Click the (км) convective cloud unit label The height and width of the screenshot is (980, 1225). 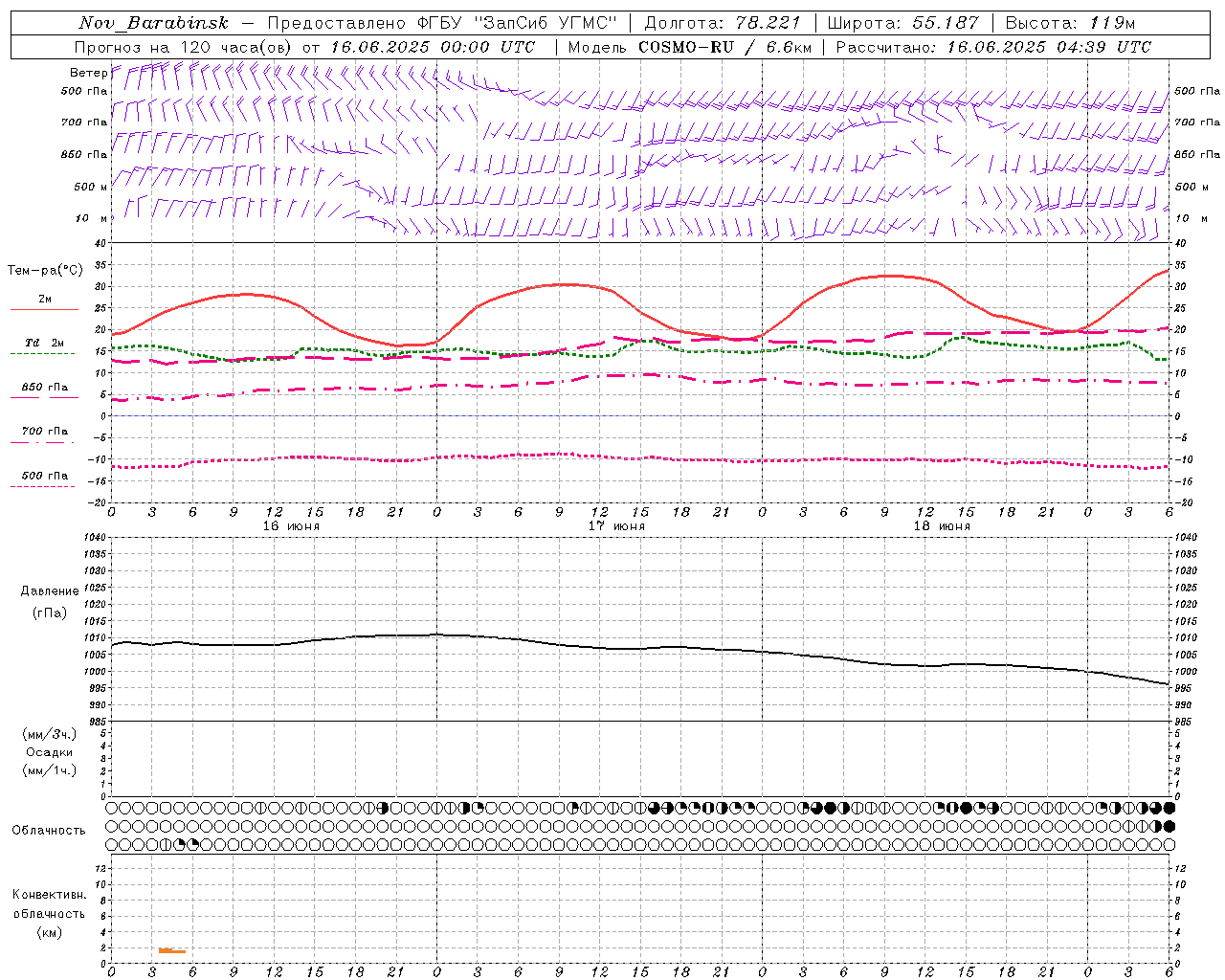[49, 932]
